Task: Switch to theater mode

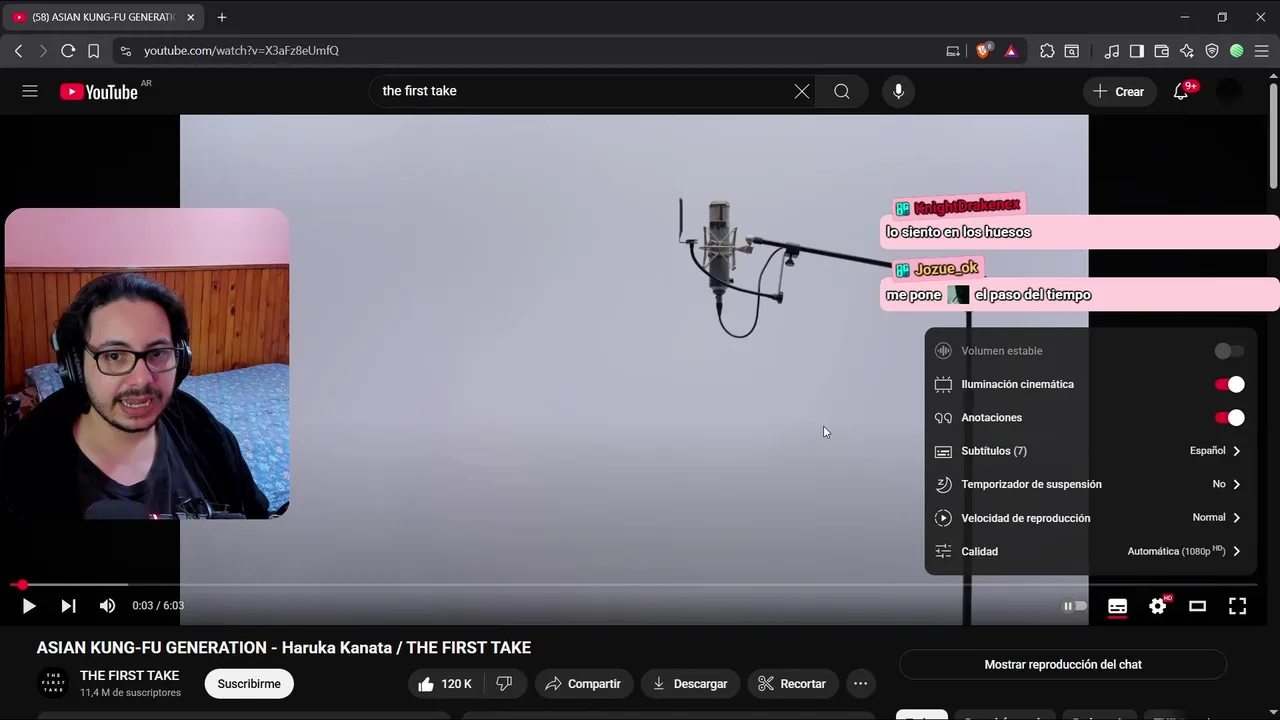Action: point(1197,606)
